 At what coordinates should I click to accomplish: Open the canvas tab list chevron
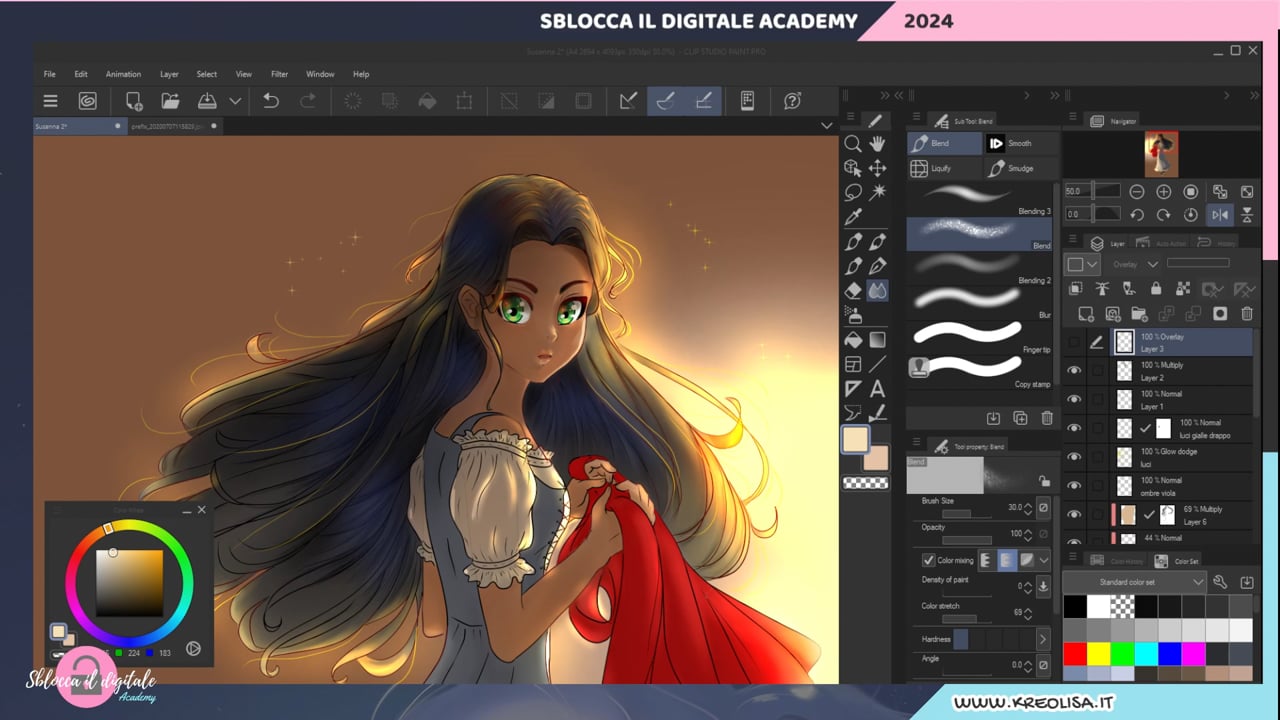[x=826, y=126]
